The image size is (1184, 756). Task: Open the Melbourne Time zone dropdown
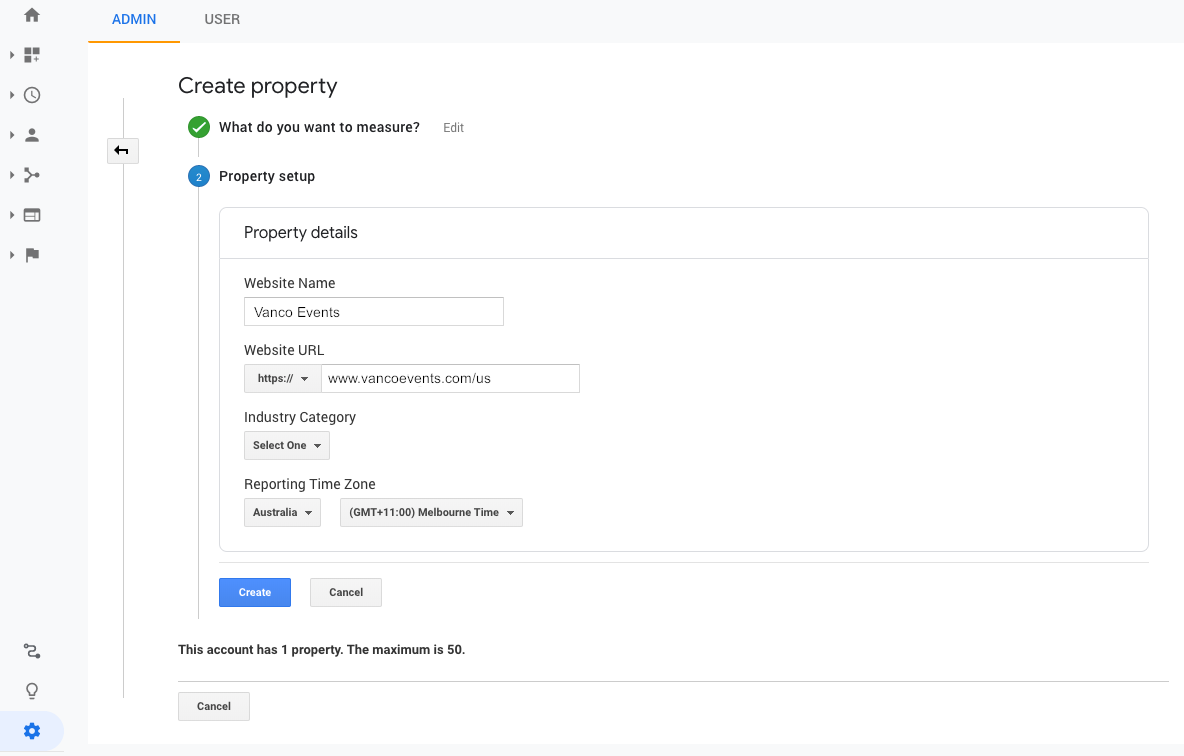point(431,512)
